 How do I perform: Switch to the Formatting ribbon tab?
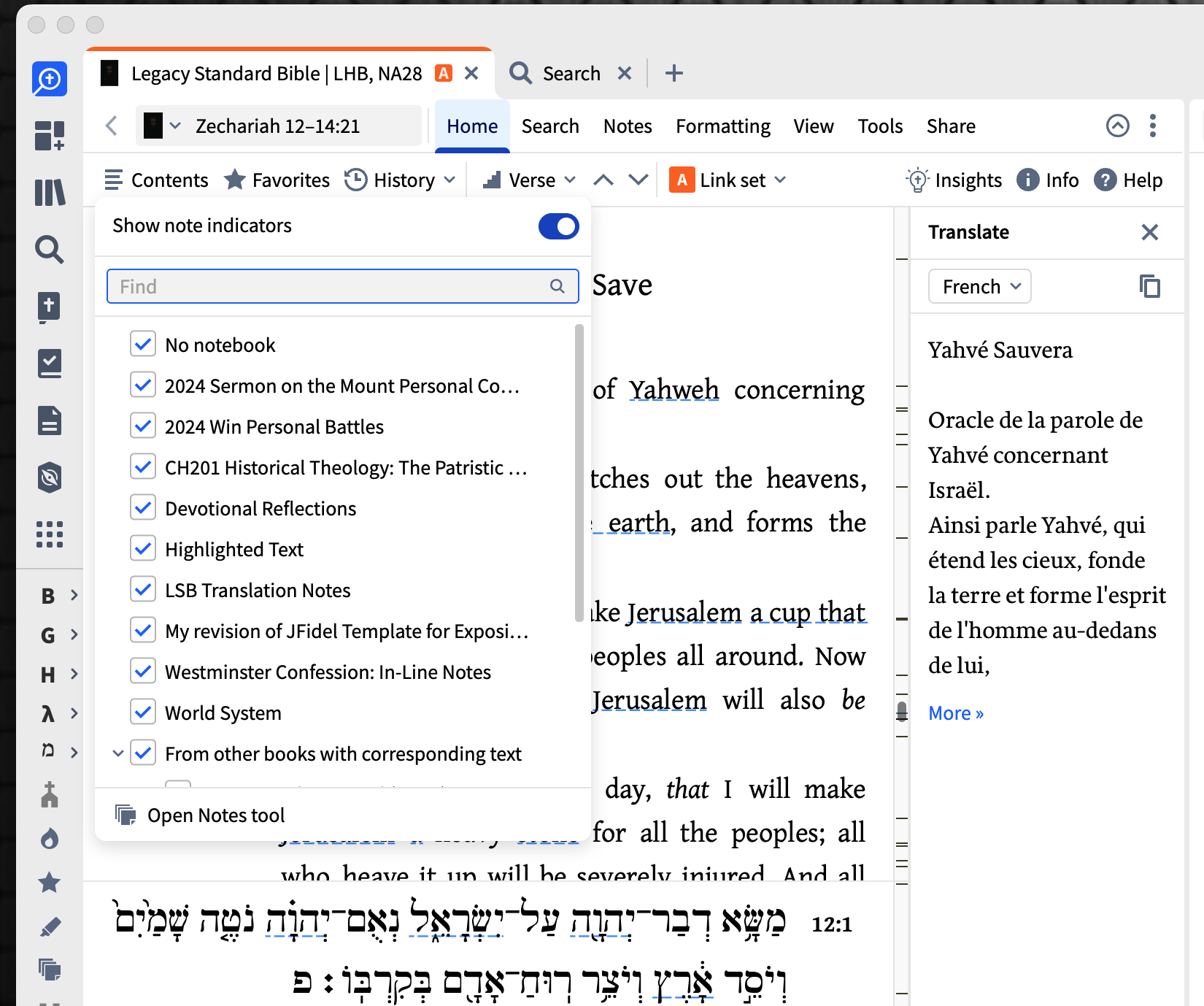pos(723,126)
